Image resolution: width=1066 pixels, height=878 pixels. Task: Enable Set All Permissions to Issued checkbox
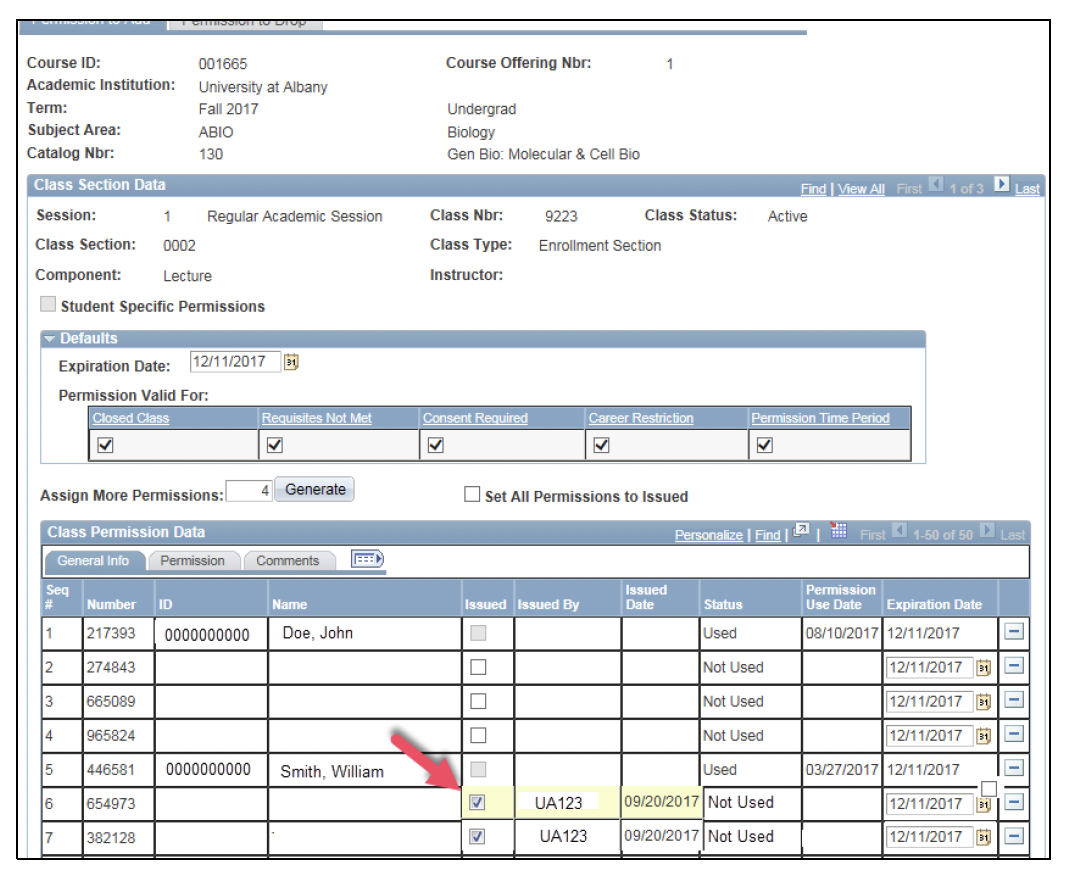click(x=472, y=495)
